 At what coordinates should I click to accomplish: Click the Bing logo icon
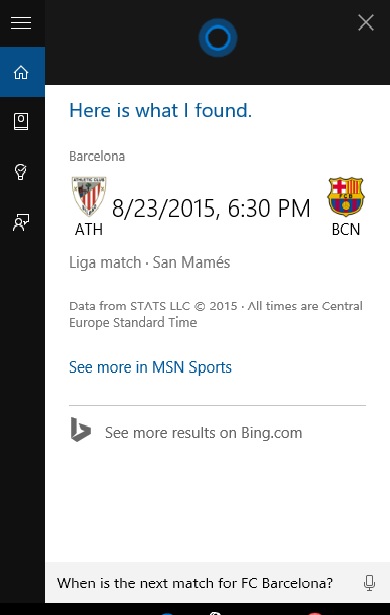pyautogui.click(x=80, y=430)
